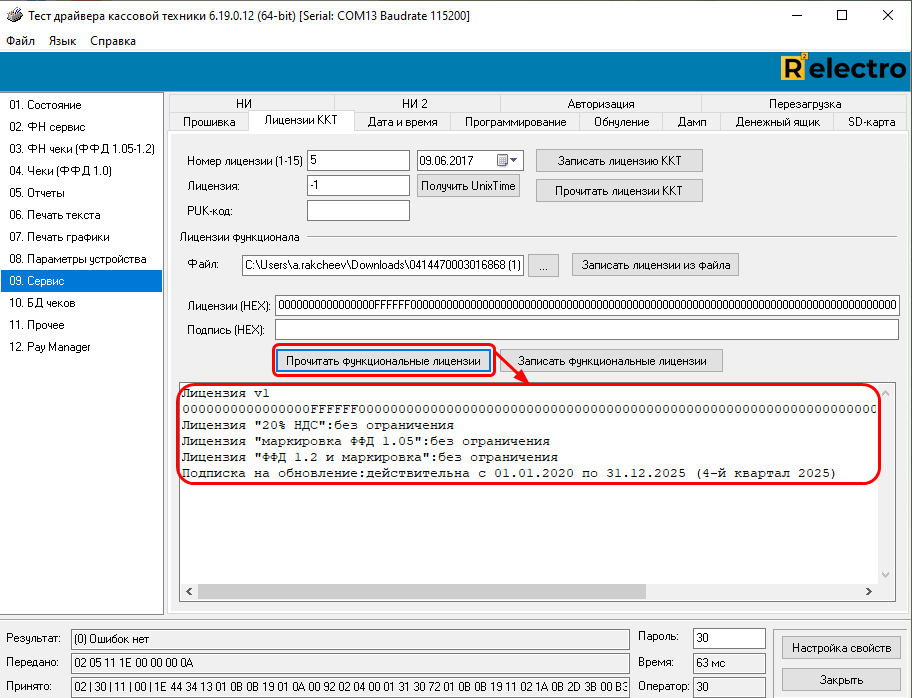Focus the Подпись (HEX) text field
This screenshot has width=912, height=698.
coord(587,330)
